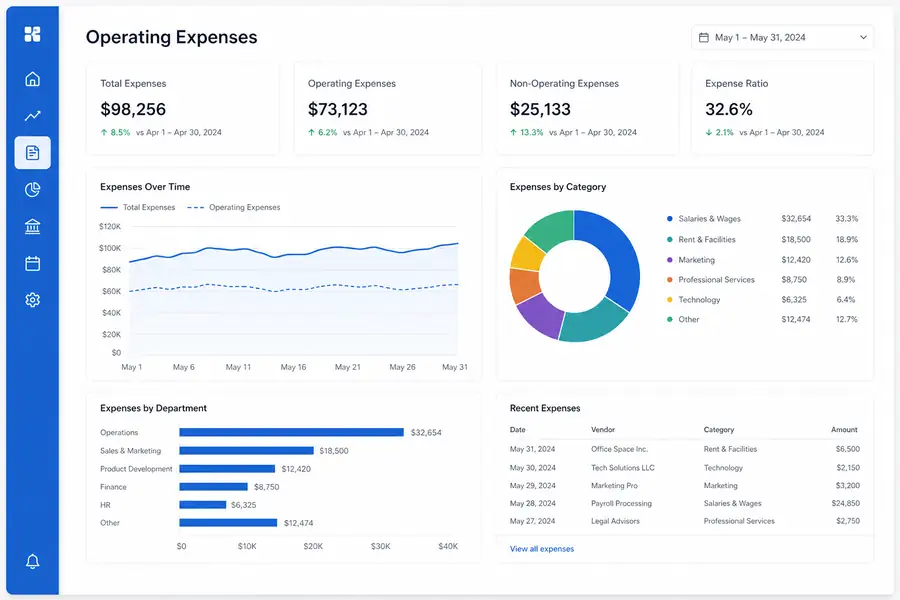Open the trends line chart icon in the sidebar
Image resolution: width=900 pixels, height=600 pixels.
pyautogui.click(x=33, y=115)
